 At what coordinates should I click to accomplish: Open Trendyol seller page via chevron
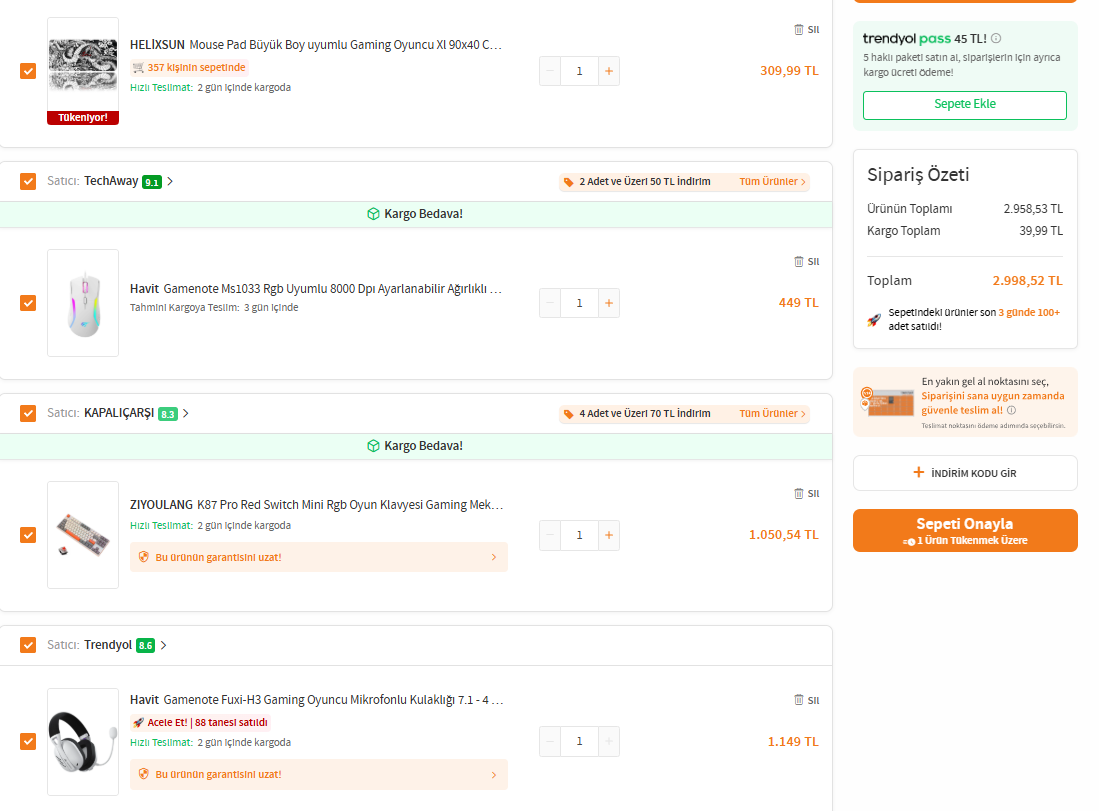(x=163, y=646)
